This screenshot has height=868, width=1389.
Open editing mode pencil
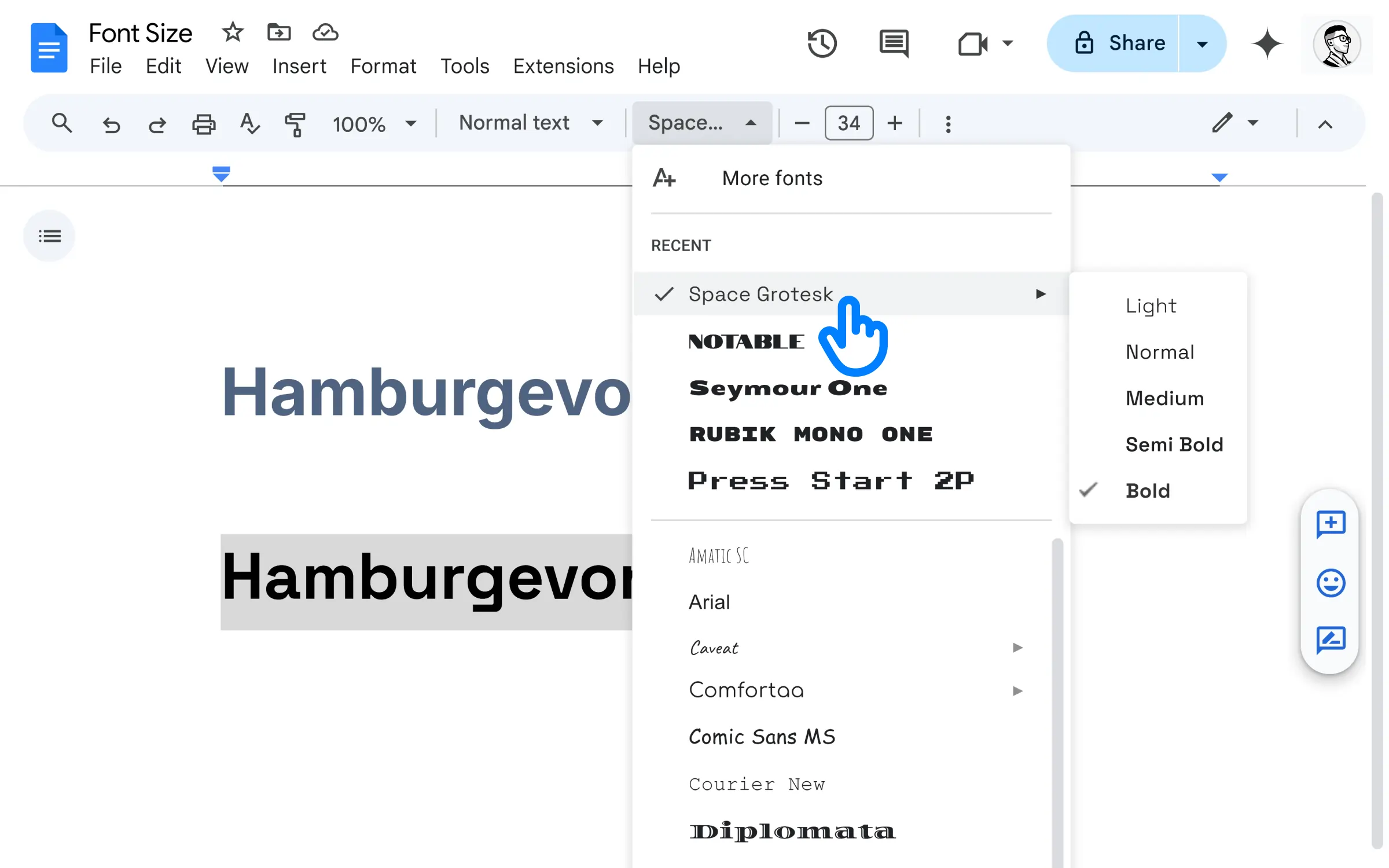(x=1222, y=123)
